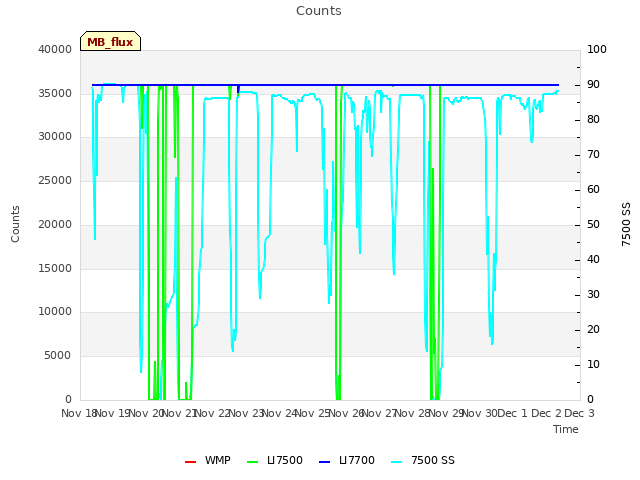Click the 15000 tick on the left axis

point(55,268)
